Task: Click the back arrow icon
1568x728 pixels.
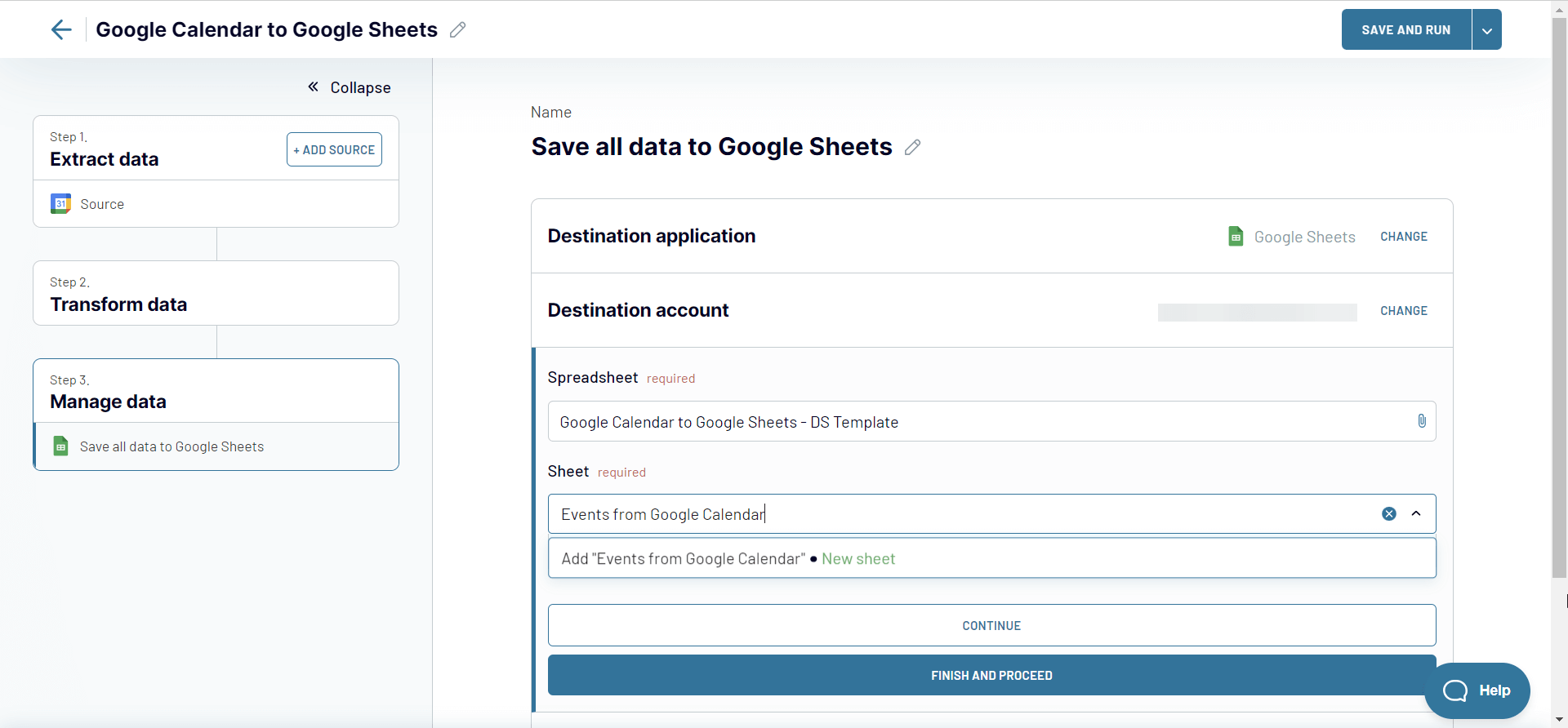Action: tap(61, 30)
